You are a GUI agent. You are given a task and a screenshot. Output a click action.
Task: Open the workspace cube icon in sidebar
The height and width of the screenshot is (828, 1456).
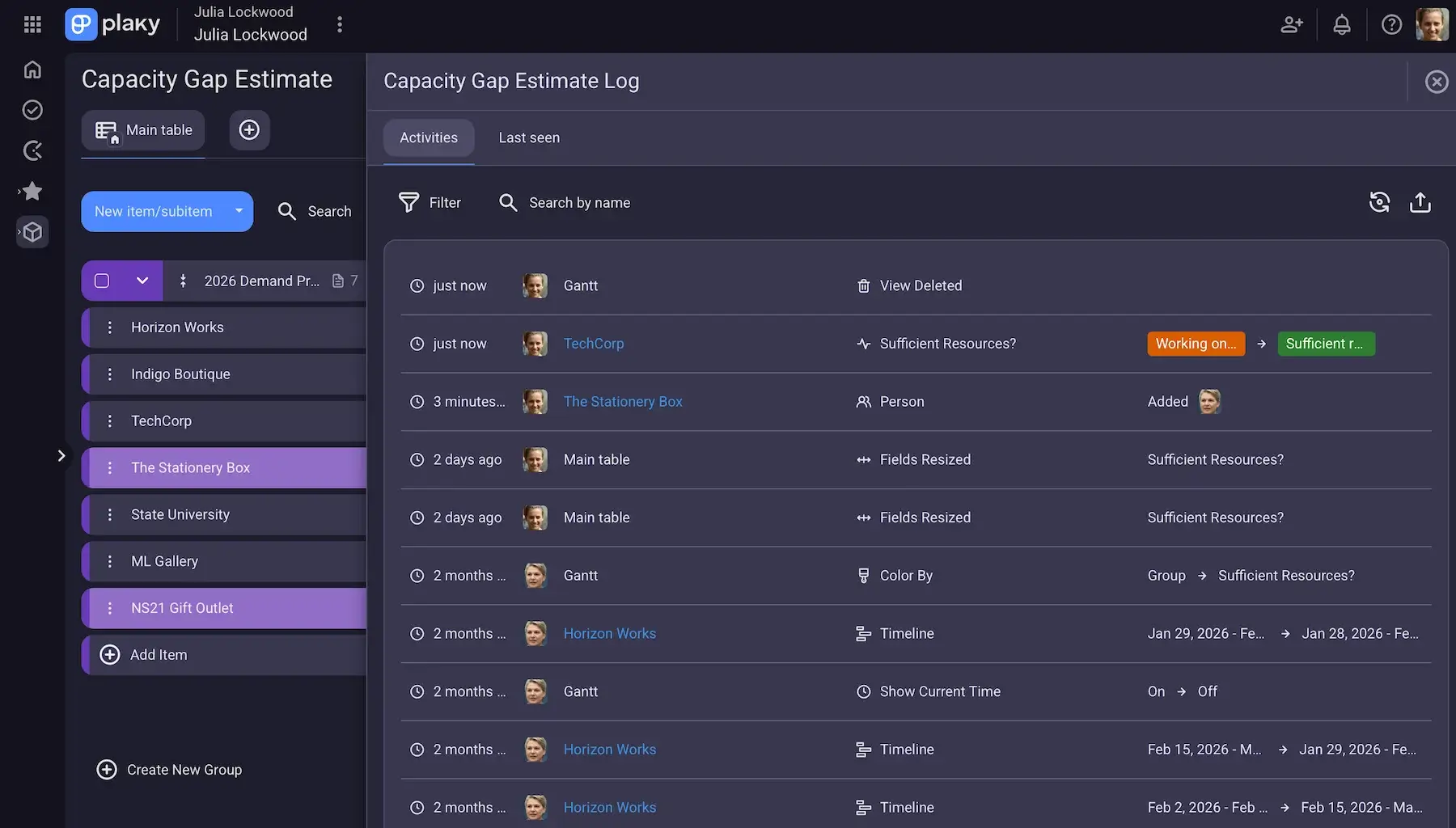[32, 232]
